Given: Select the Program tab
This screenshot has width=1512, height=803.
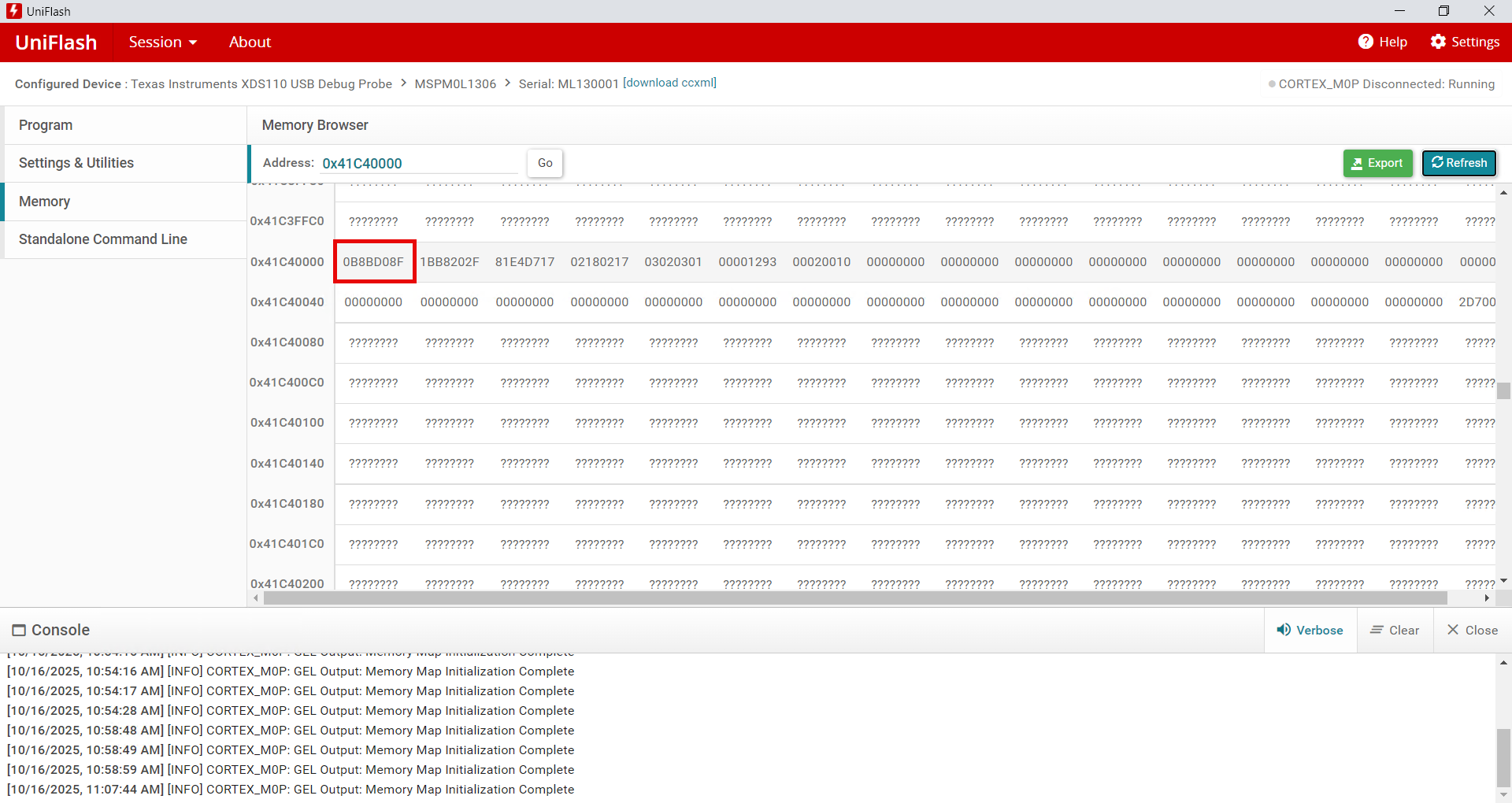Looking at the screenshot, I should click(125, 125).
